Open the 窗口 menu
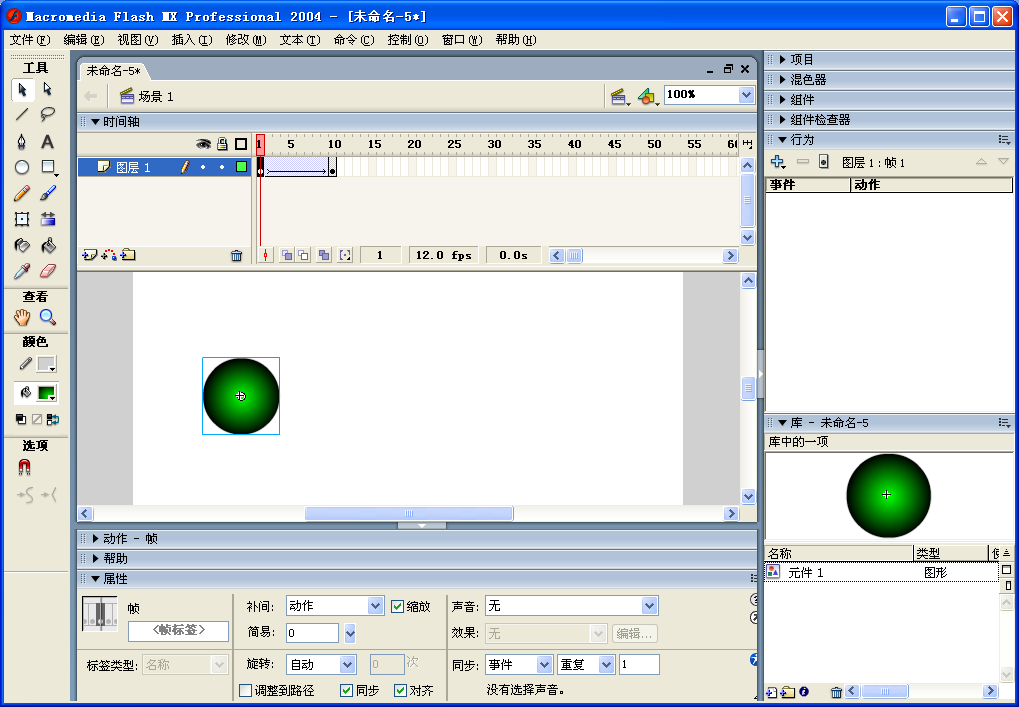 click(461, 40)
